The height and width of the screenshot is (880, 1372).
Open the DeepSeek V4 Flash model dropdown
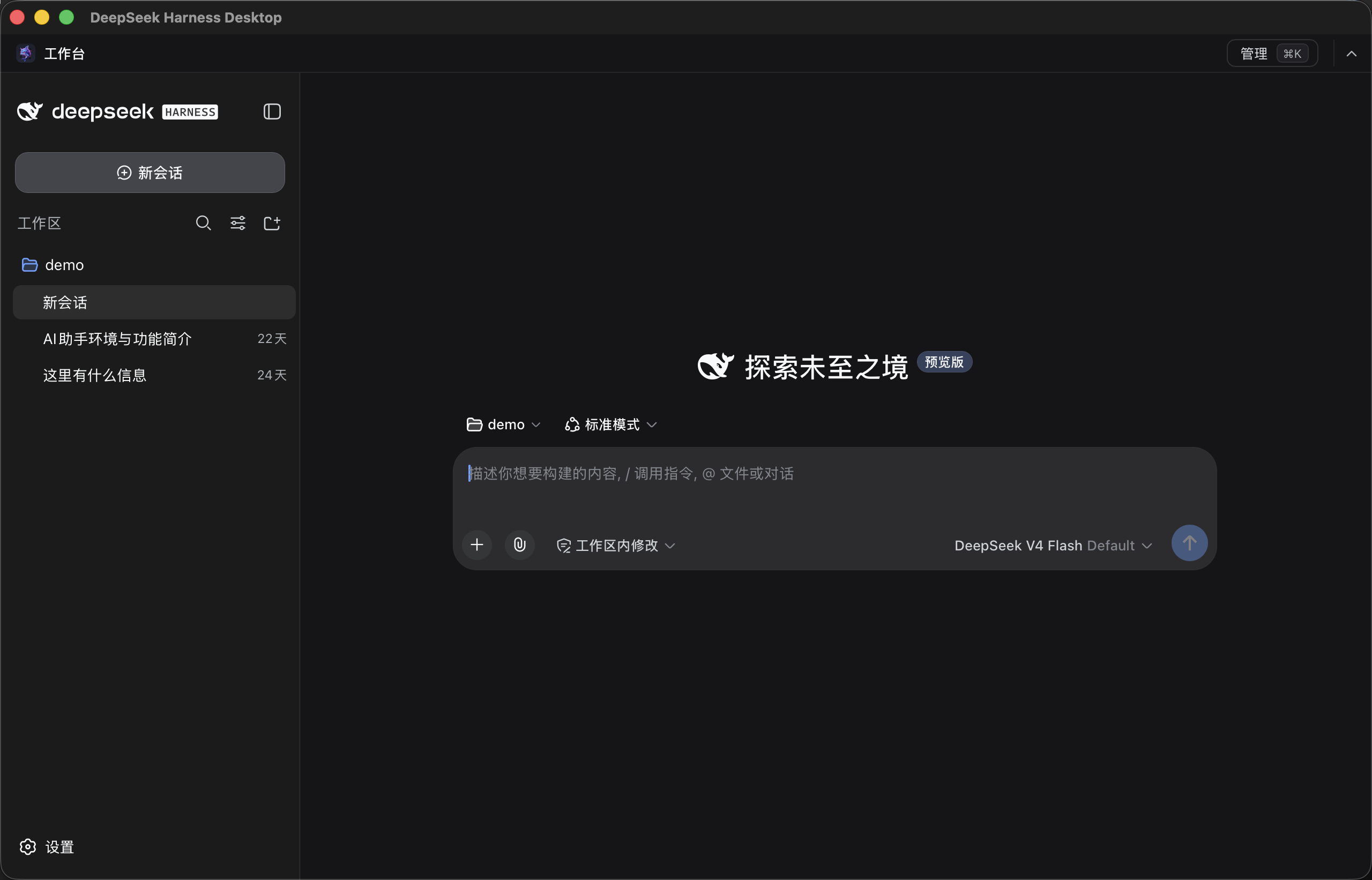tap(1053, 546)
